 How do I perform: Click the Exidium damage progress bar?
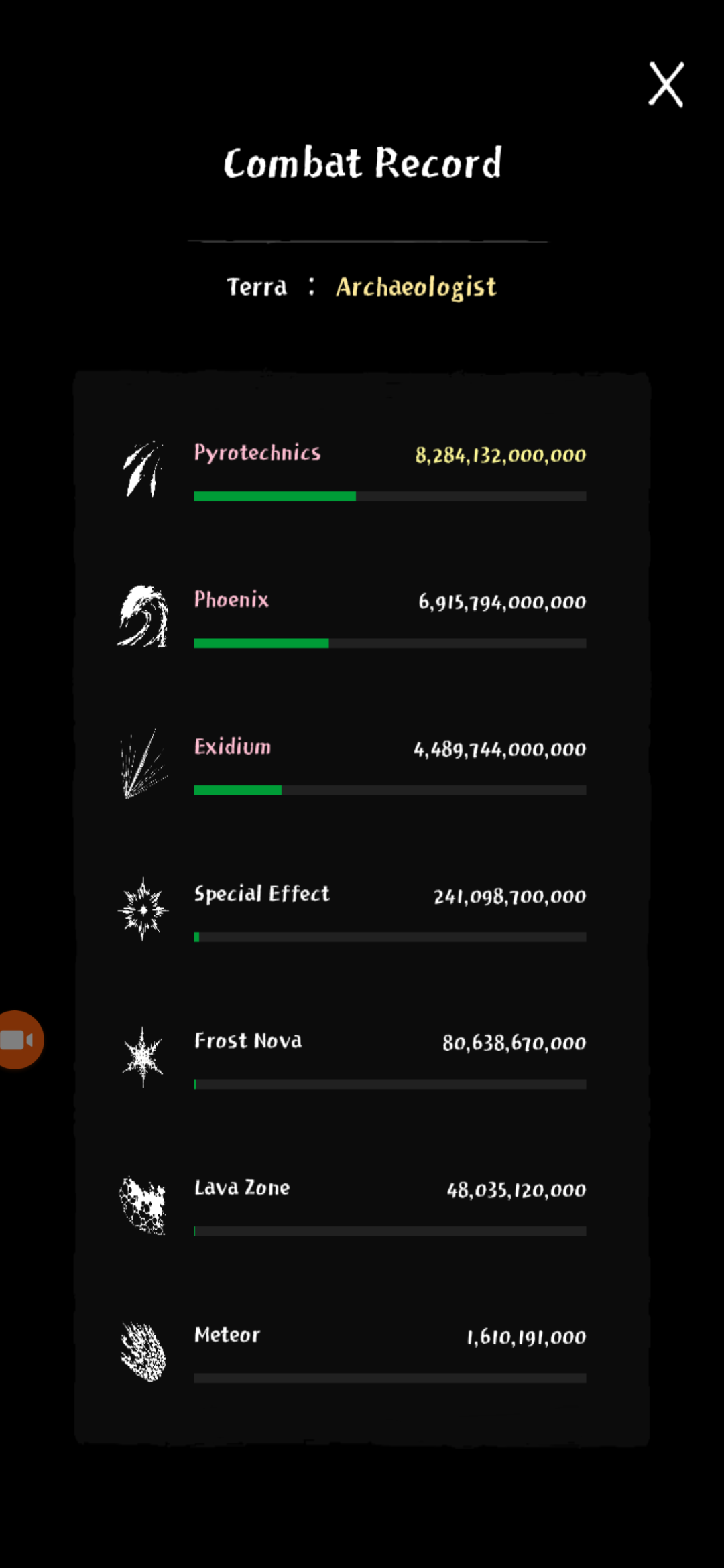(x=389, y=790)
